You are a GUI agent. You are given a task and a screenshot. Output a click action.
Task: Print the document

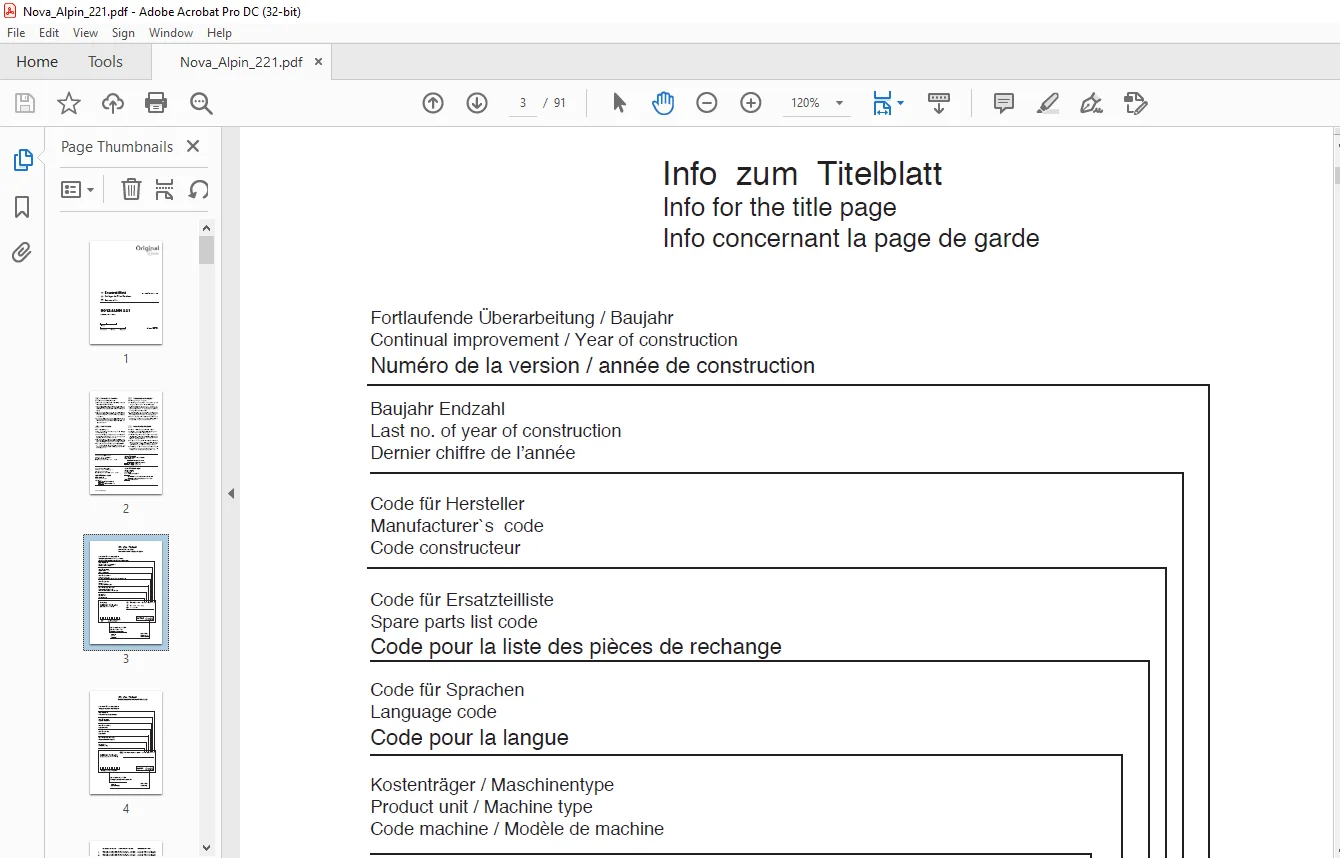(156, 103)
